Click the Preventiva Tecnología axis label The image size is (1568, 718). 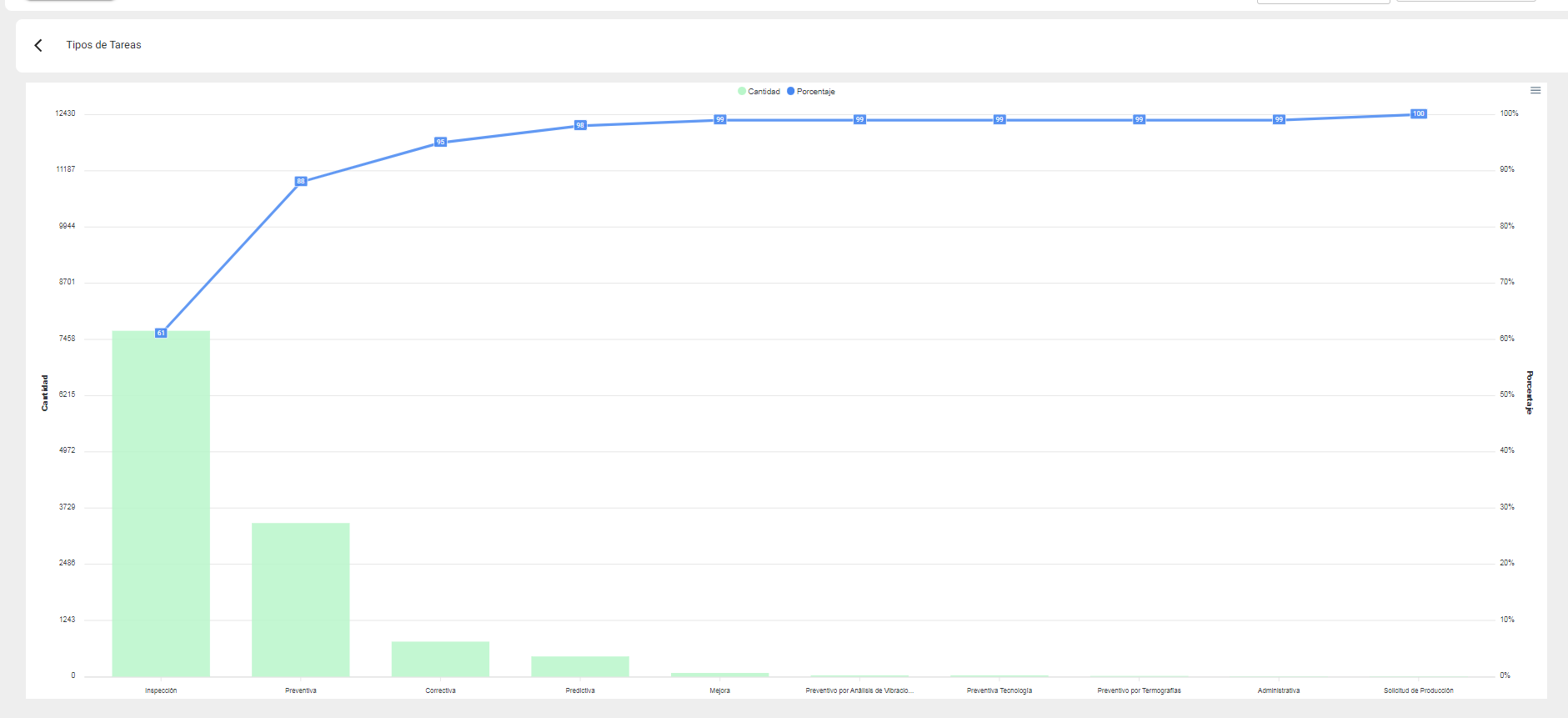[x=999, y=690]
